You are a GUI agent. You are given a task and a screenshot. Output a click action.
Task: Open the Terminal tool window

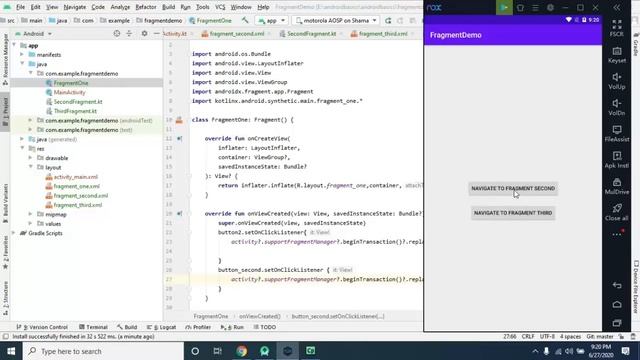[x=93, y=327]
